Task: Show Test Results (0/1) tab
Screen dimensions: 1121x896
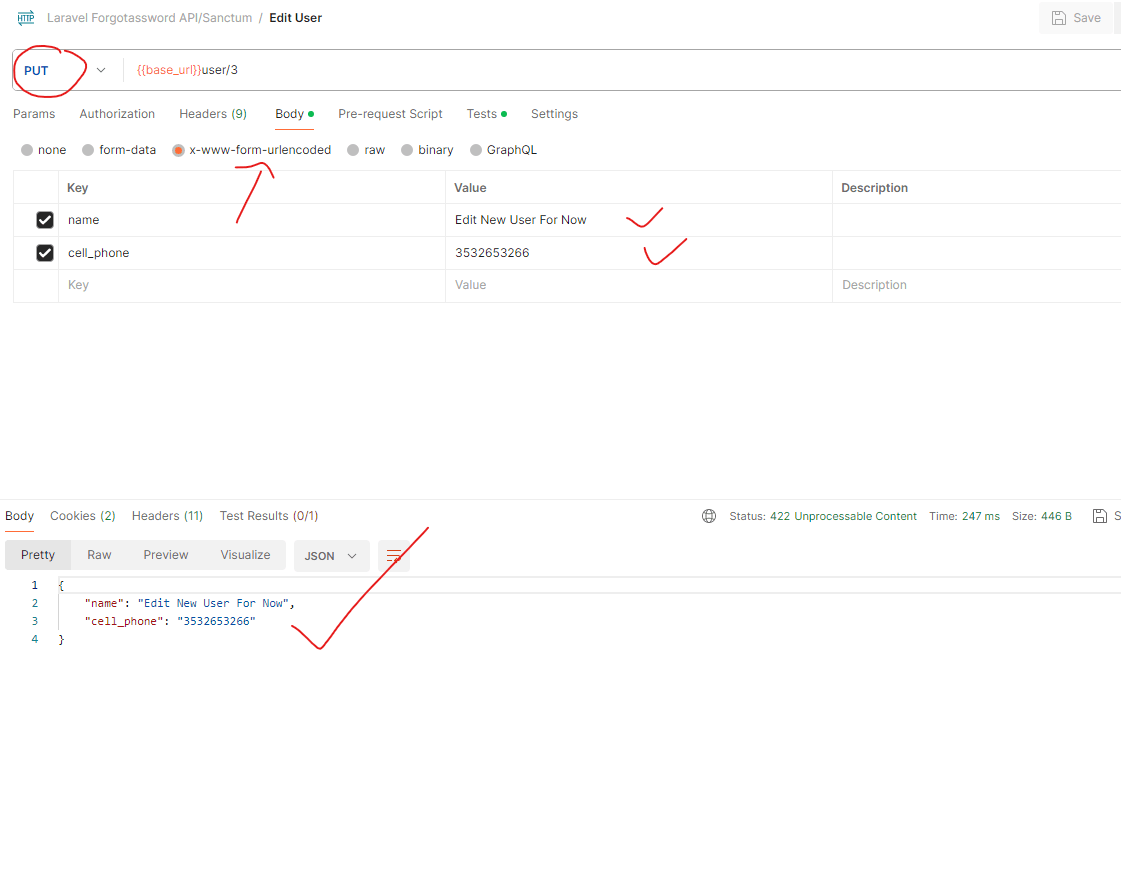Action: 269,516
